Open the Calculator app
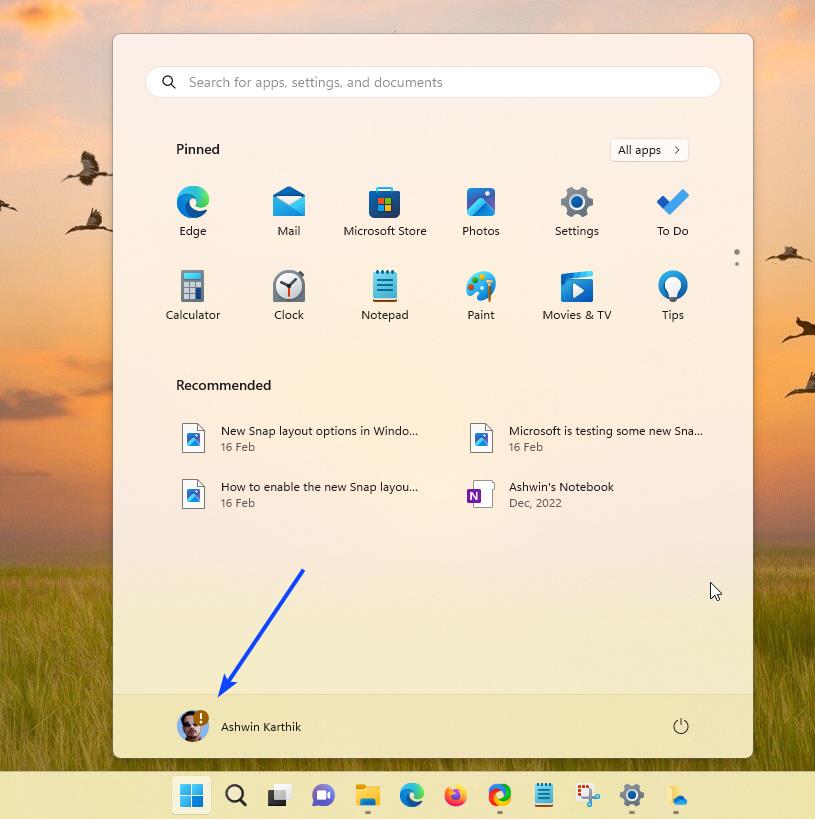The height and width of the screenshot is (819, 815). click(x=193, y=295)
